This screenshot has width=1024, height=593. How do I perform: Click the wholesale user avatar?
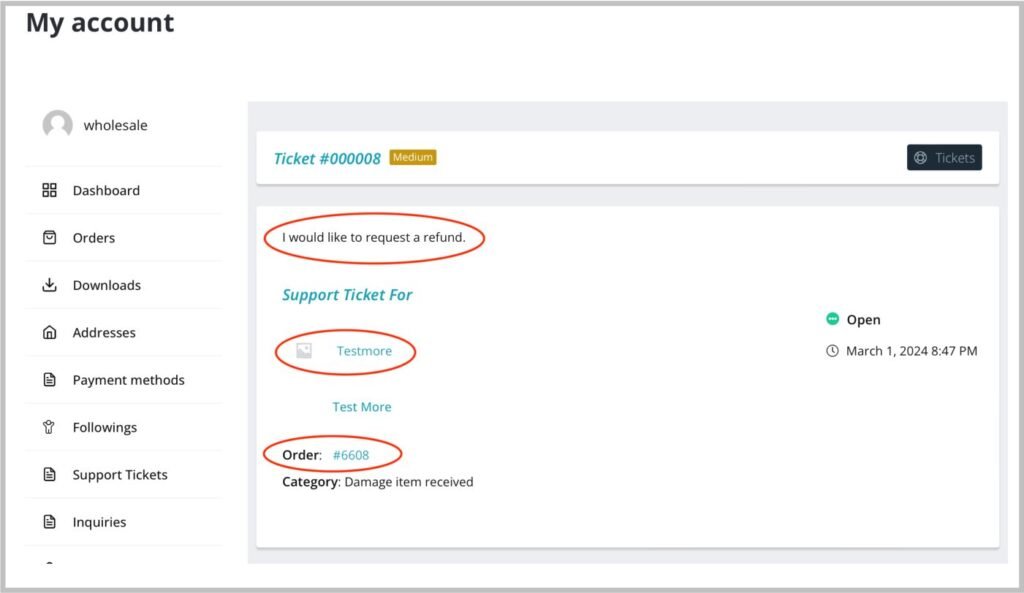(x=57, y=125)
